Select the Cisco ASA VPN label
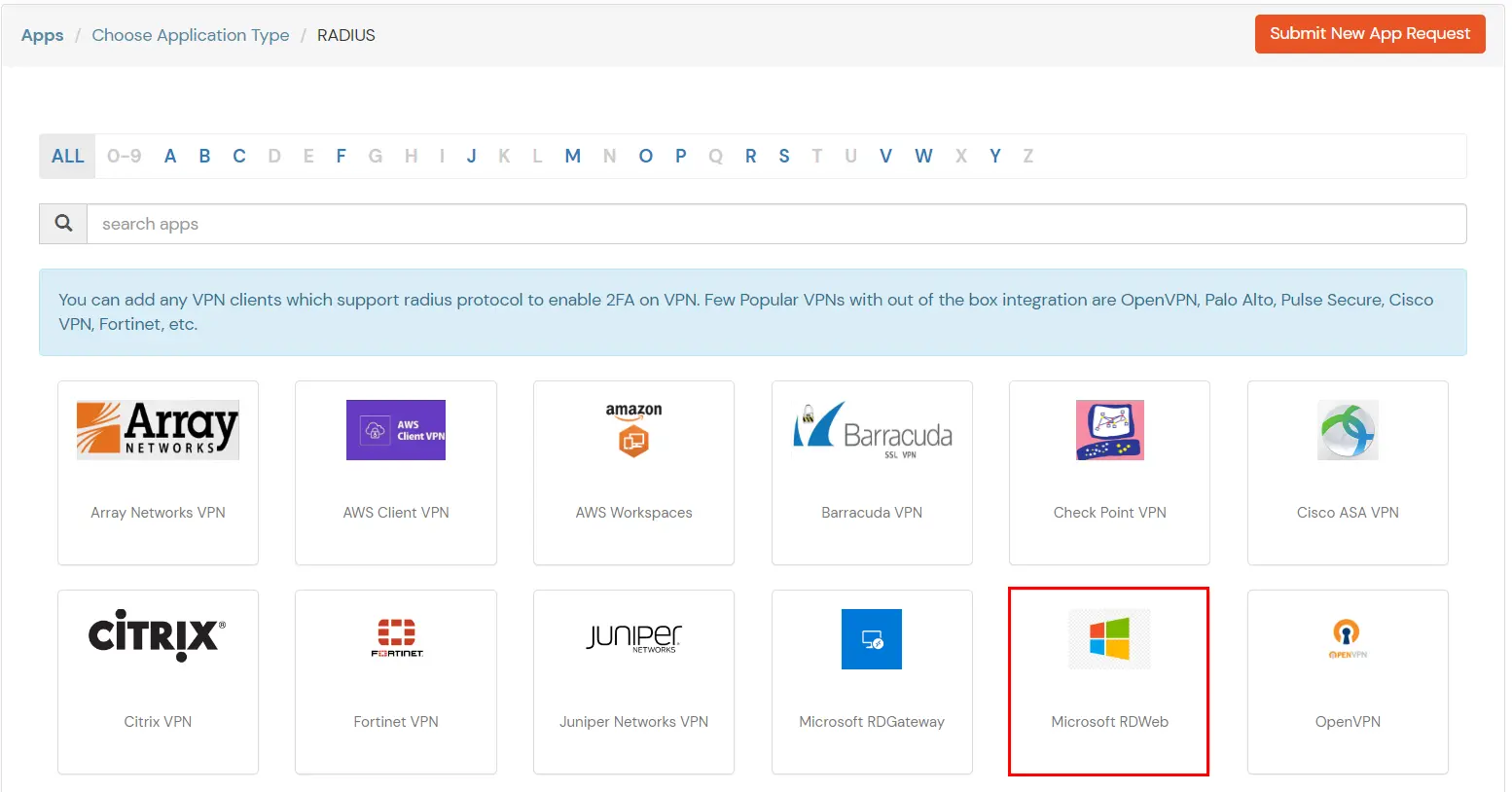This screenshot has width=1512, height=792. tap(1348, 513)
